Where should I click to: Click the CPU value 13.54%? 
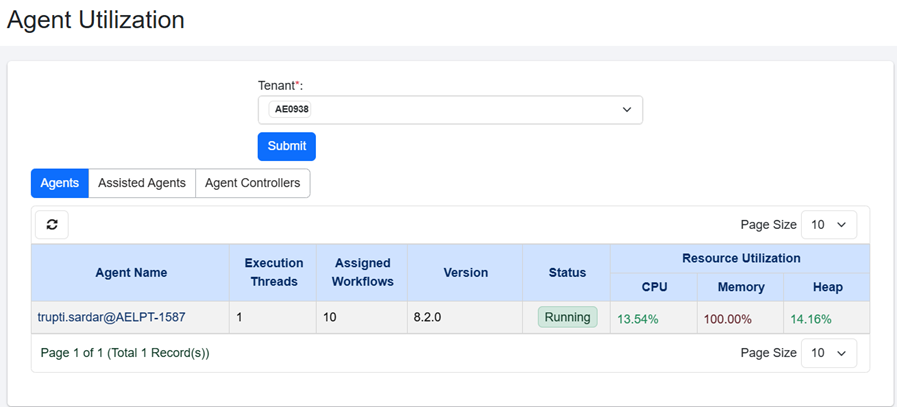pyautogui.click(x=638, y=319)
